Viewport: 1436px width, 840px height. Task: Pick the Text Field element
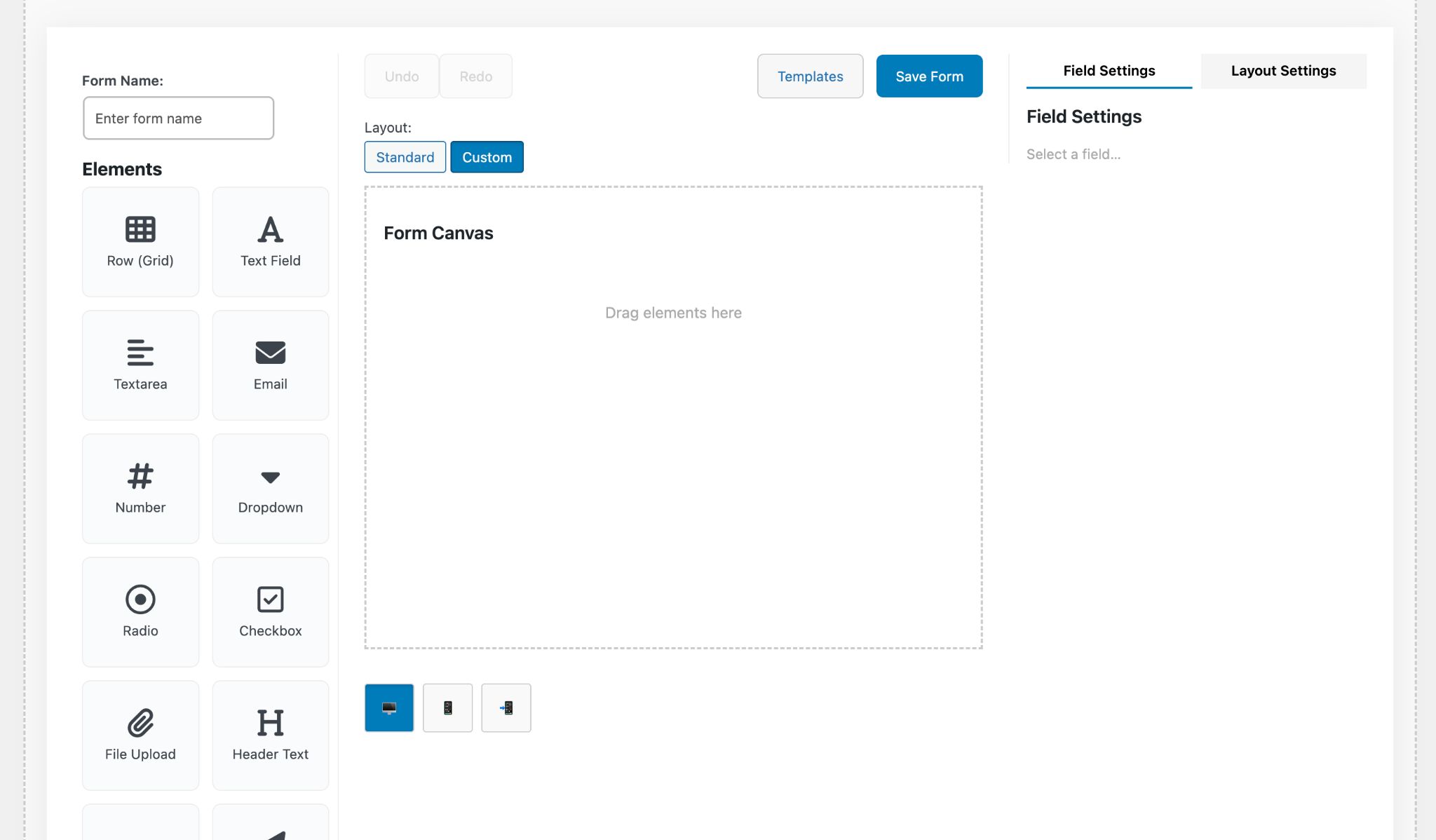point(270,241)
